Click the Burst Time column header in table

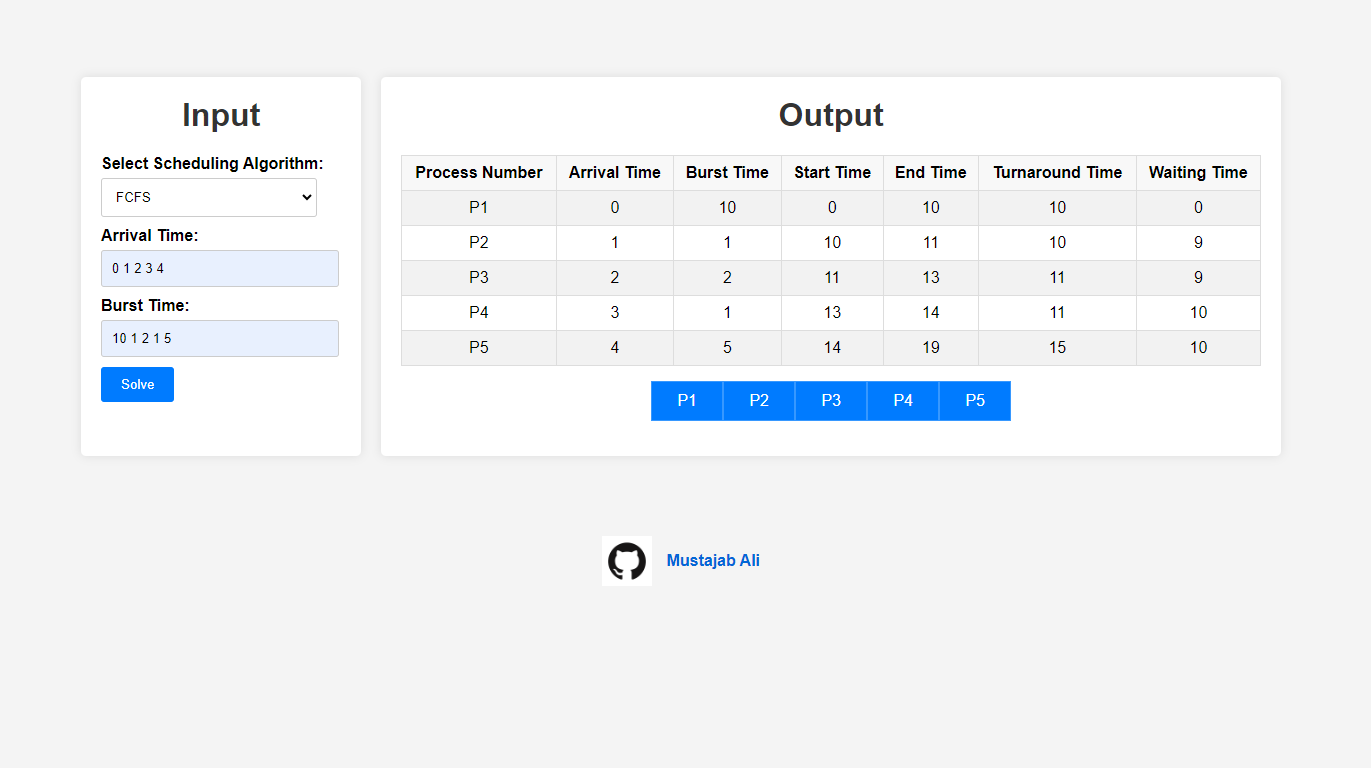pyautogui.click(x=727, y=173)
